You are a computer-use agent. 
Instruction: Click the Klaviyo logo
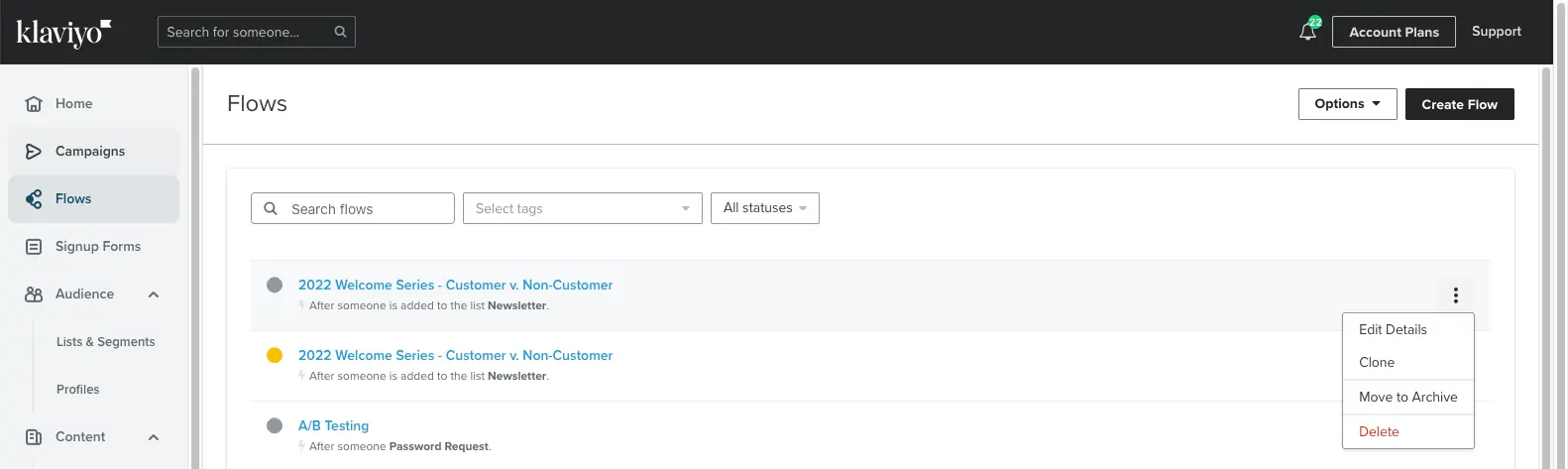63,32
